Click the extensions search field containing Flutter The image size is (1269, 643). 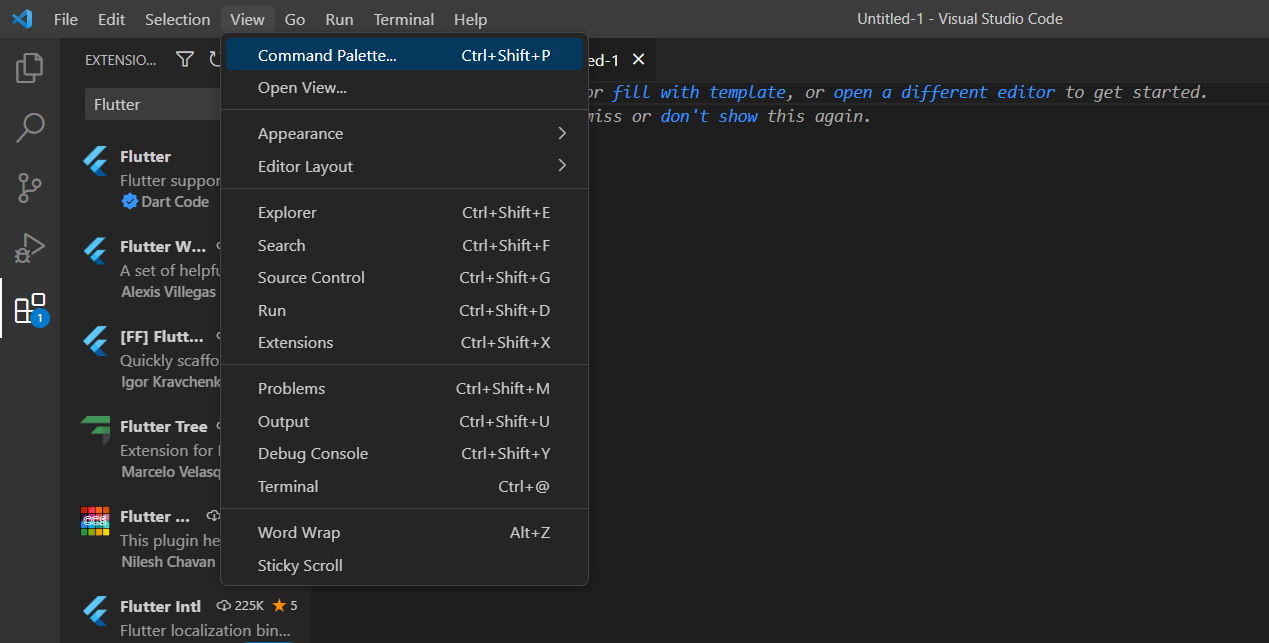(150, 105)
